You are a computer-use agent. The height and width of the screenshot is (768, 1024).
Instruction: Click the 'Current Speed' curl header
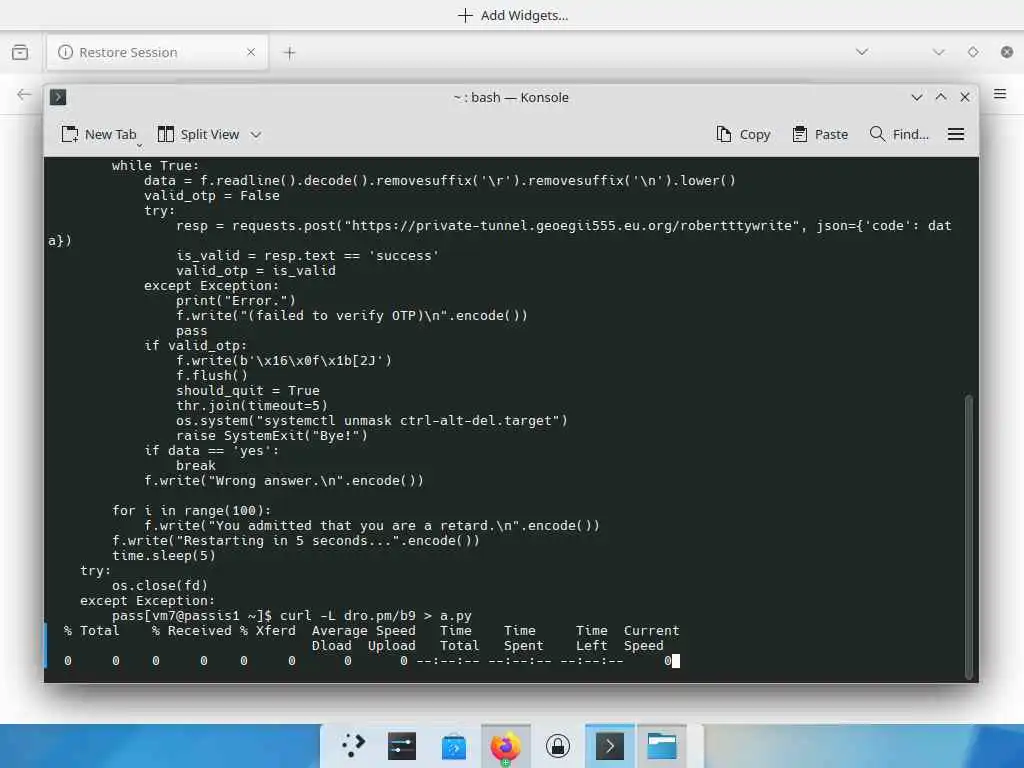tap(651, 638)
